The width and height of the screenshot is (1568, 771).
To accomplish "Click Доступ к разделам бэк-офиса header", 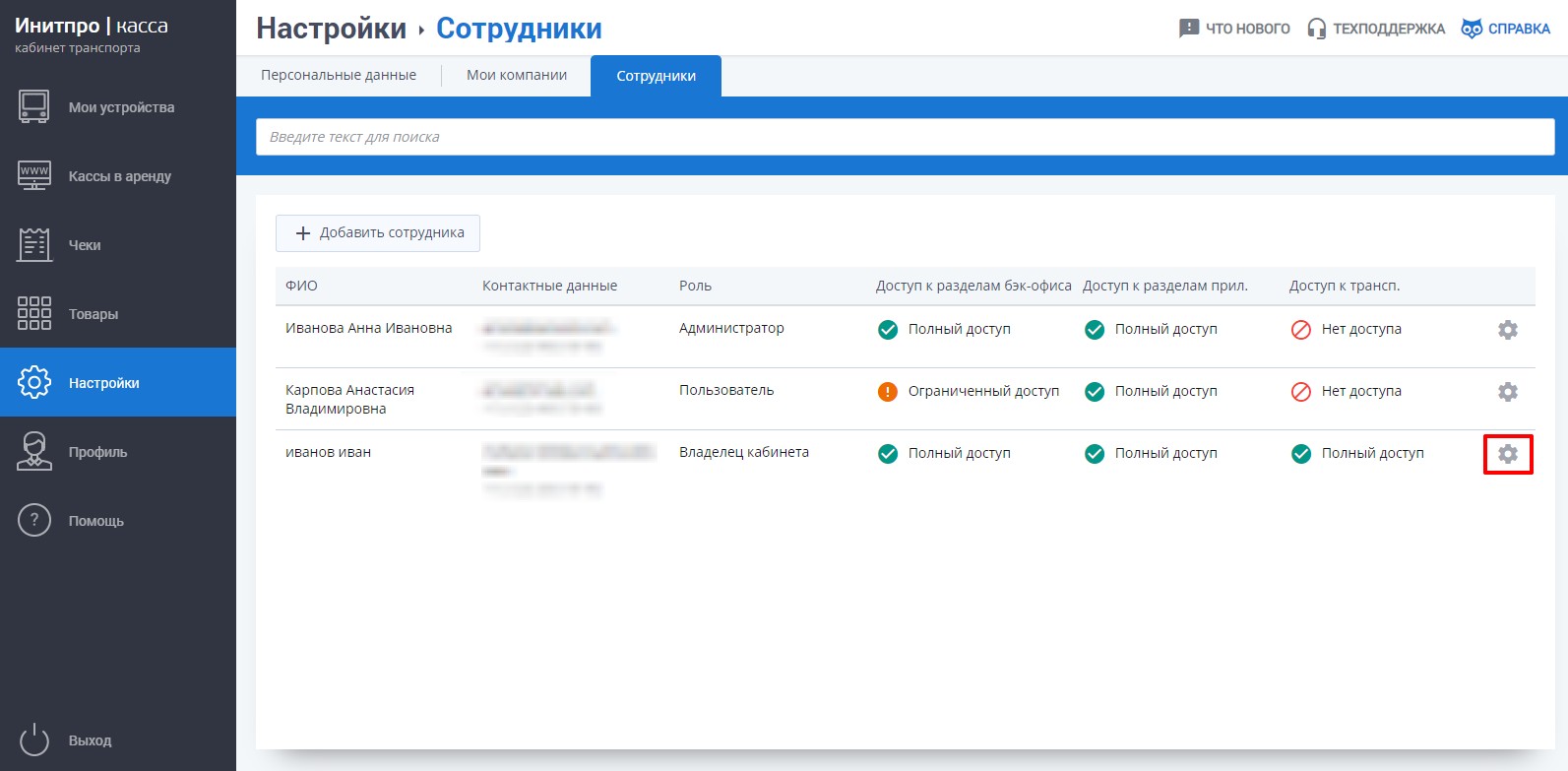I will pyautogui.click(x=973, y=286).
